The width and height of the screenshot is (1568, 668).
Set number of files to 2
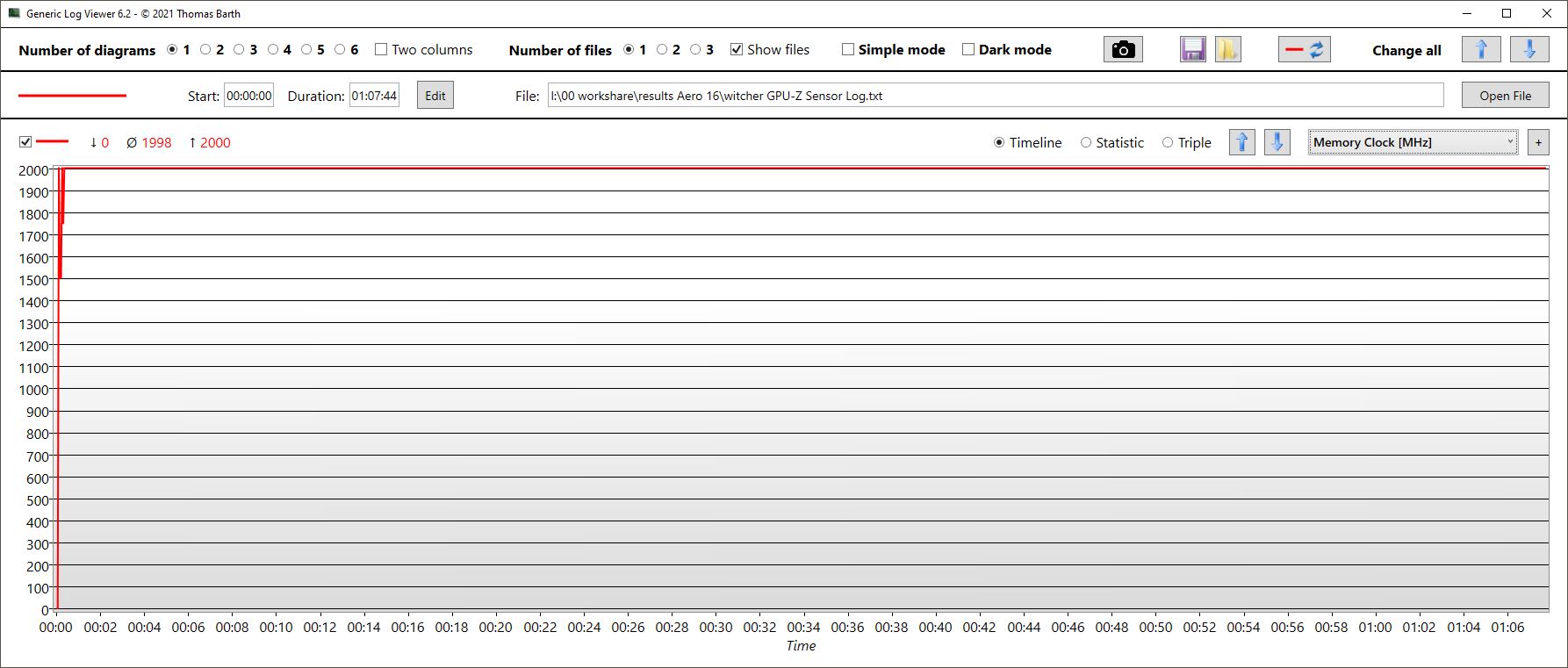[662, 50]
